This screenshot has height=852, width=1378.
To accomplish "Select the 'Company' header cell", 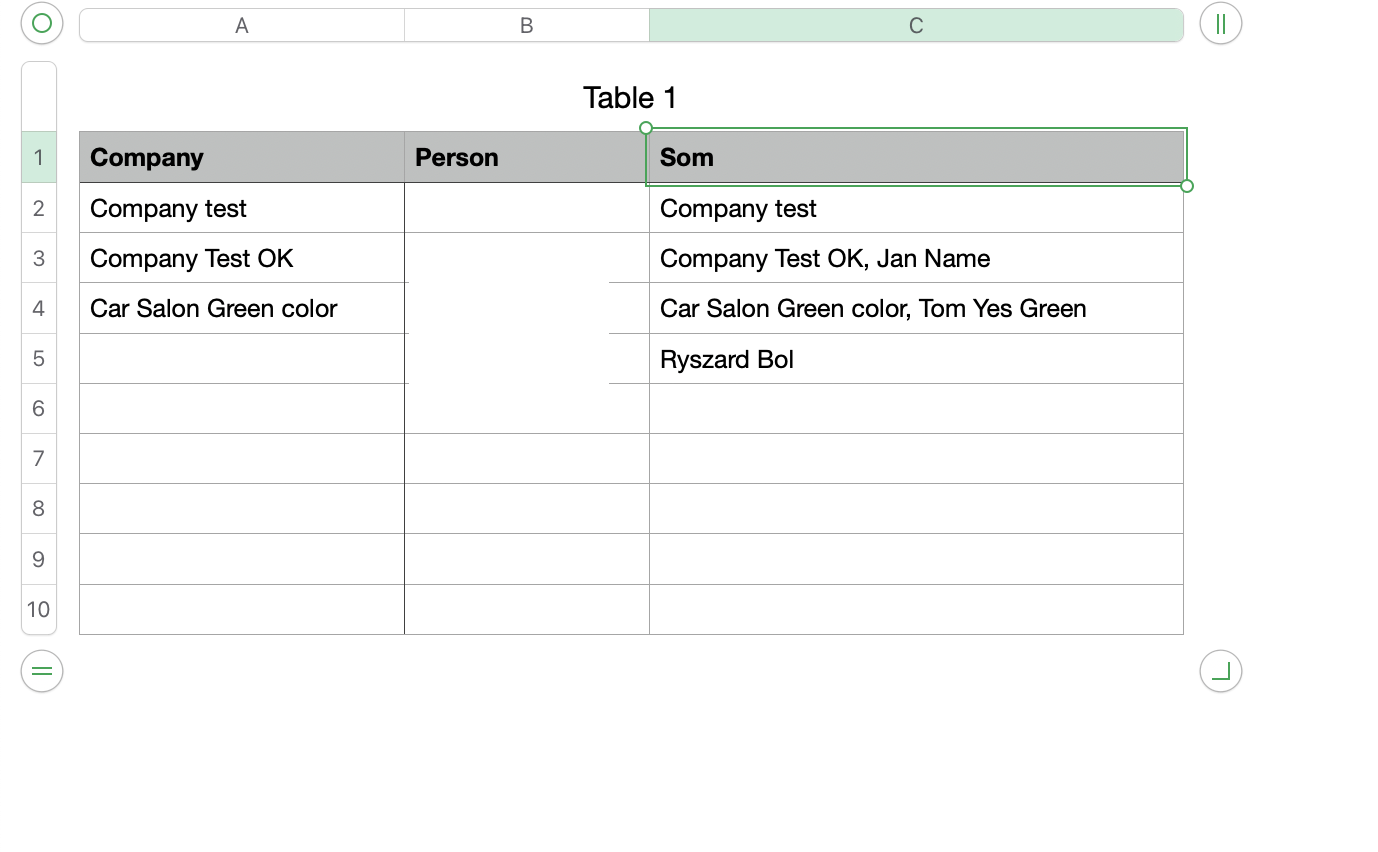I will pos(242,157).
